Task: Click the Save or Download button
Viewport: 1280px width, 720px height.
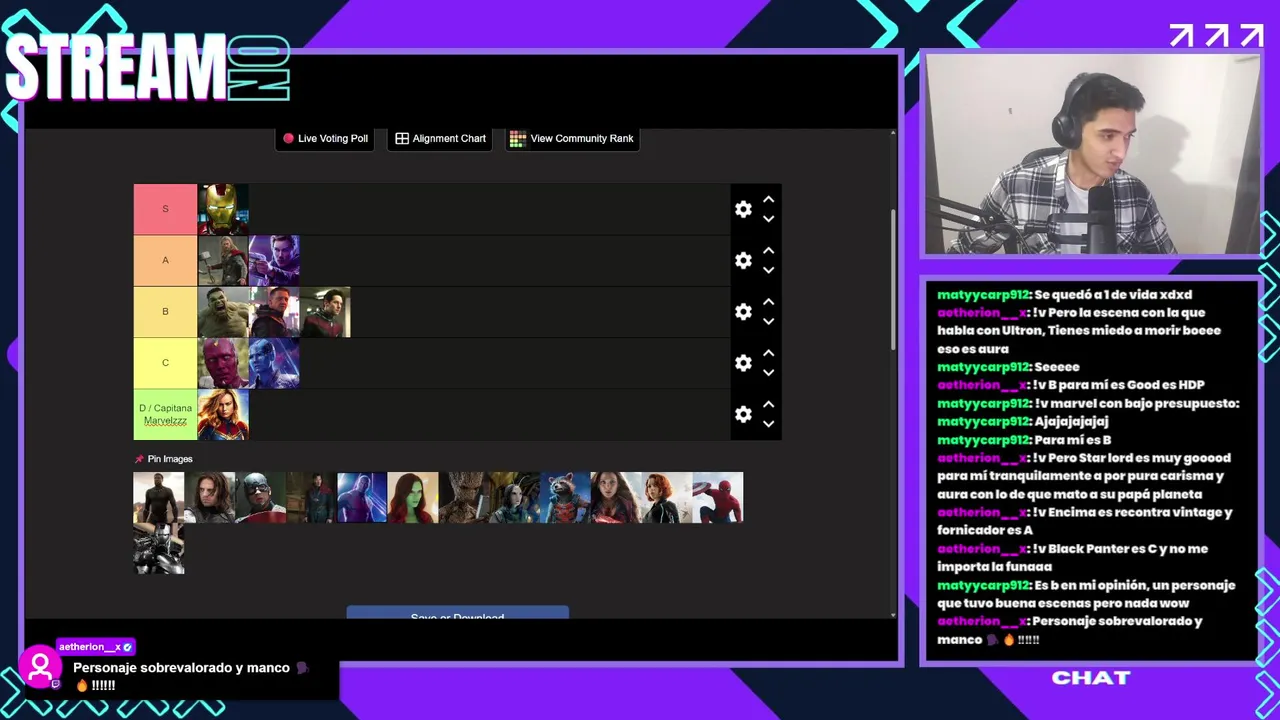Action: (x=457, y=613)
